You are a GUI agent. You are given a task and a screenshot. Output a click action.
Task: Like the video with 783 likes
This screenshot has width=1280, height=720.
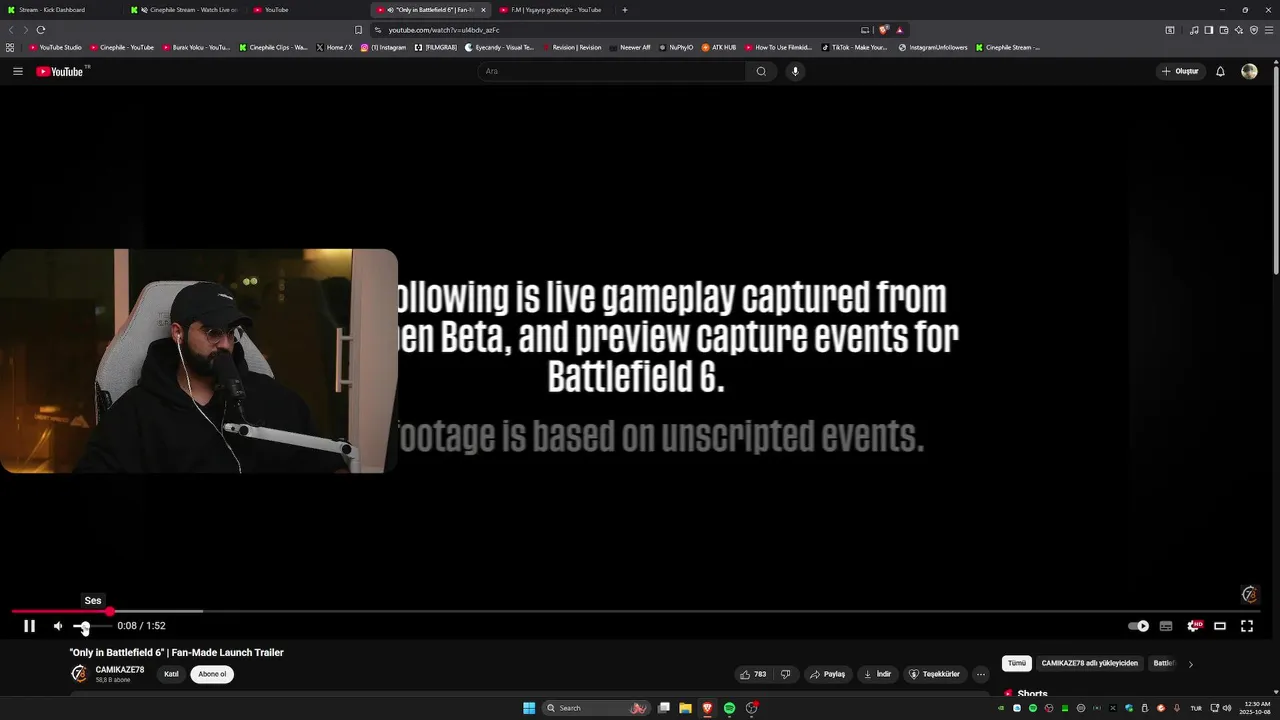point(752,674)
